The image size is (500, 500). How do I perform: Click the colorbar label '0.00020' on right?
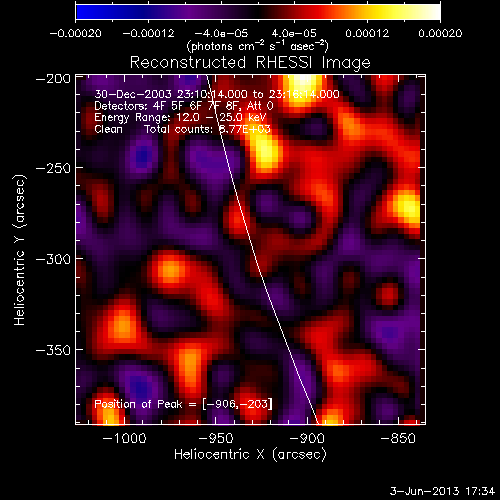click(x=440, y=33)
